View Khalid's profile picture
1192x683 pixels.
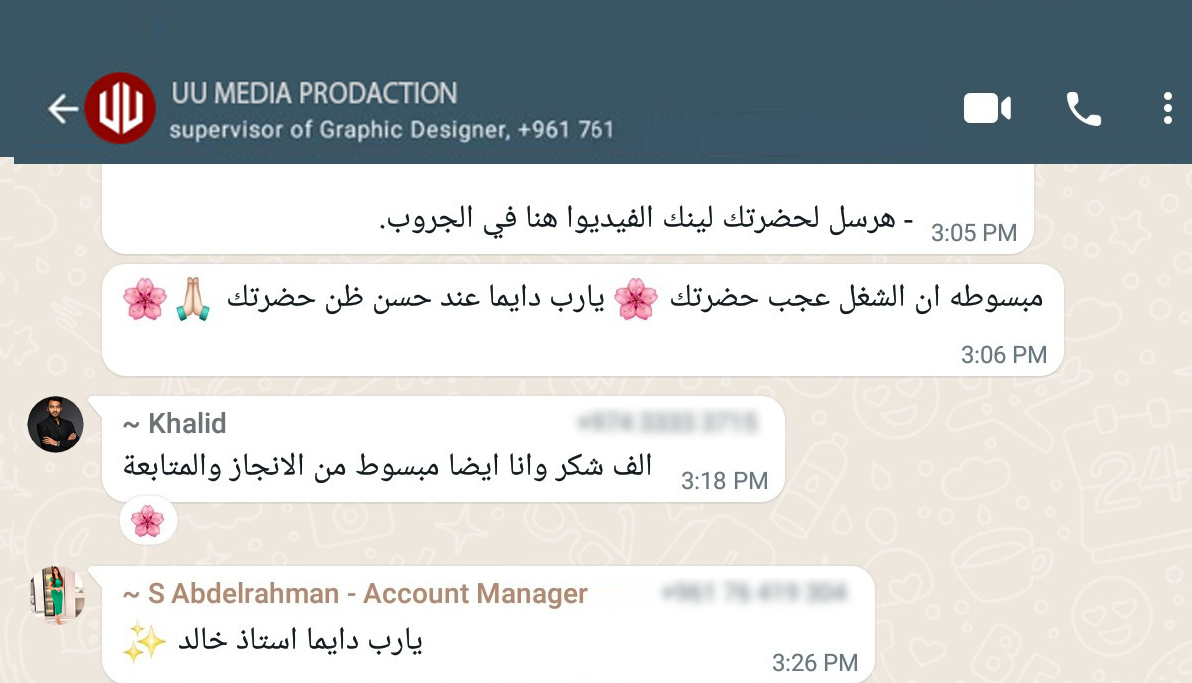(56, 424)
